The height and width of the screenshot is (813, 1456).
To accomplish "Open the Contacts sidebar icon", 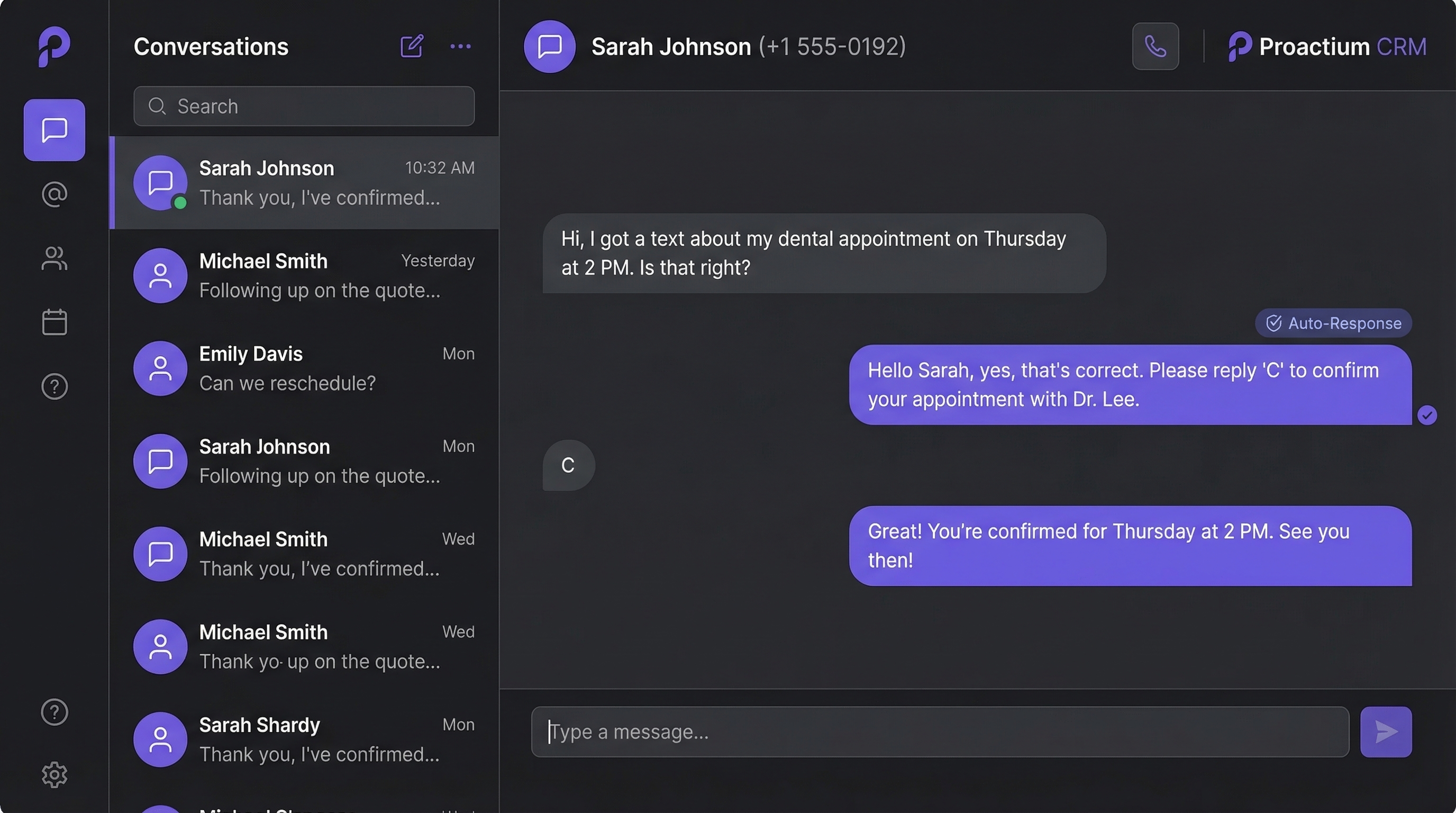I will tap(53, 258).
